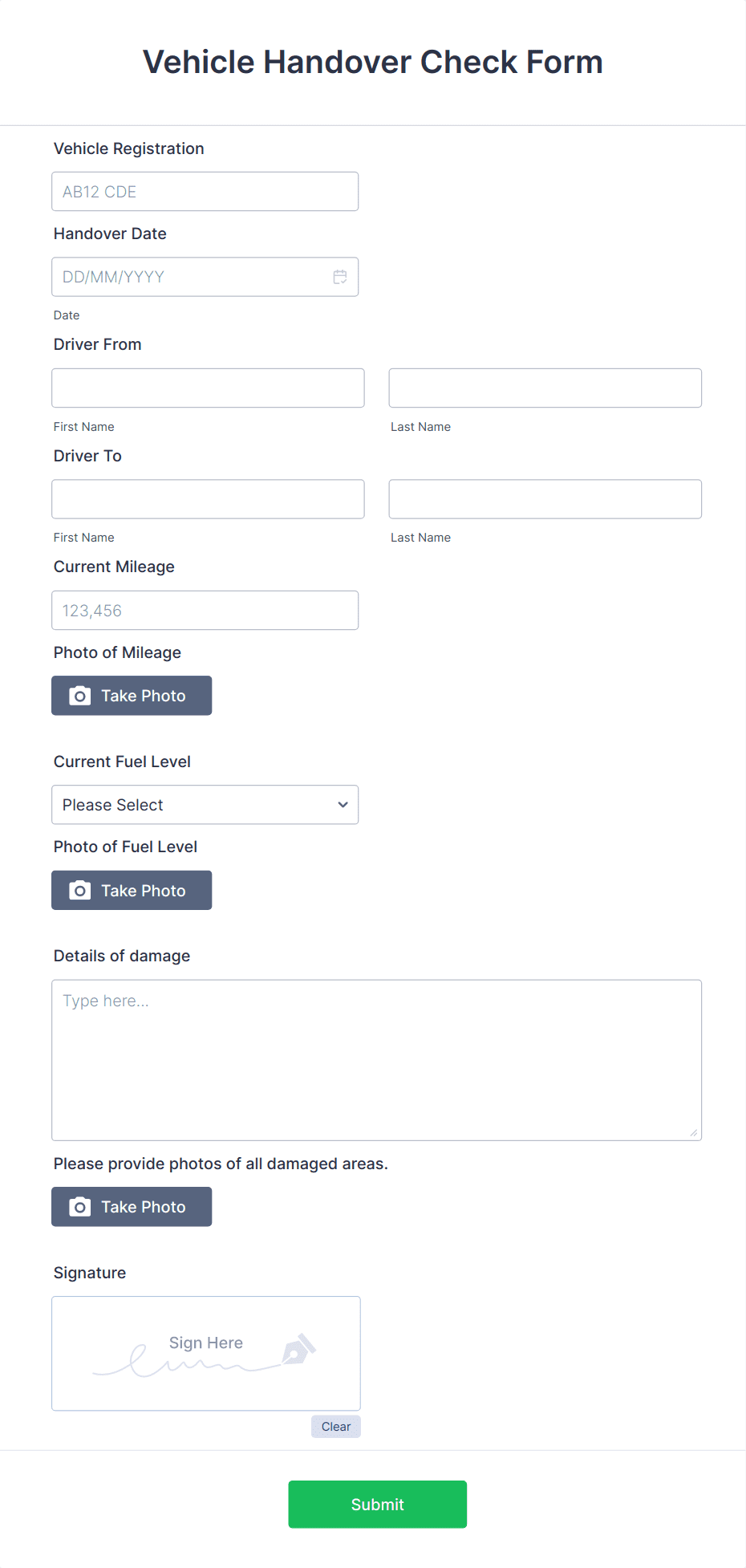Select the Driver To Last Name field
The width and height of the screenshot is (746, 1568).
pyautogui.click(x=545, y=498)
